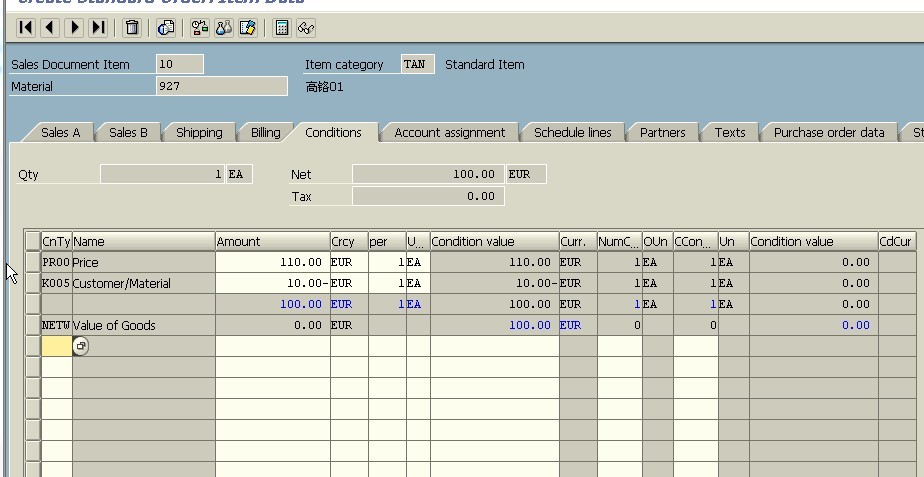
Task: Click the Standard Item description text
Action: click(x=484, y=64)
